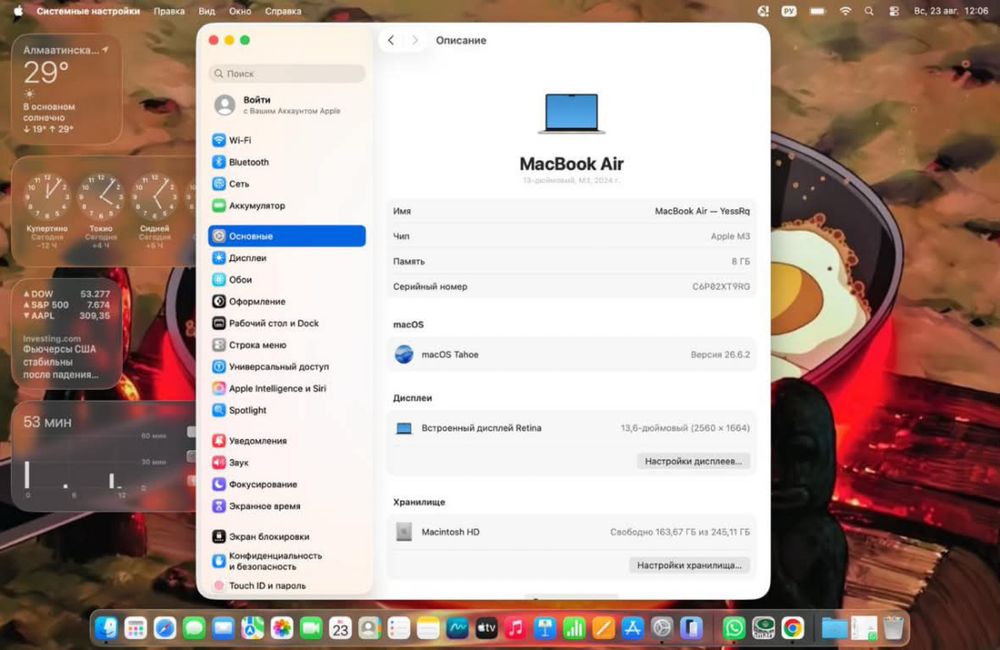The width and height of the screenshot is (1000, 650).
Task: Open Finder from the Dock
Action: pos(107,628)
